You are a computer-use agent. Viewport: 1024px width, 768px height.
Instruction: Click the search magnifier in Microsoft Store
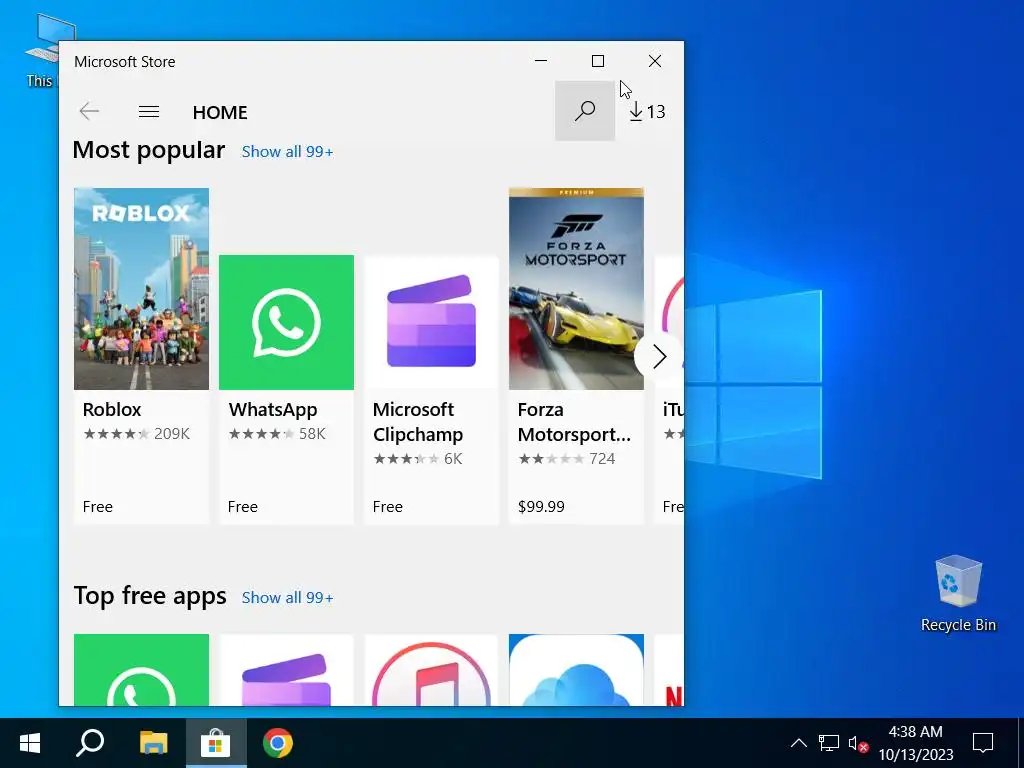[584, 110]
